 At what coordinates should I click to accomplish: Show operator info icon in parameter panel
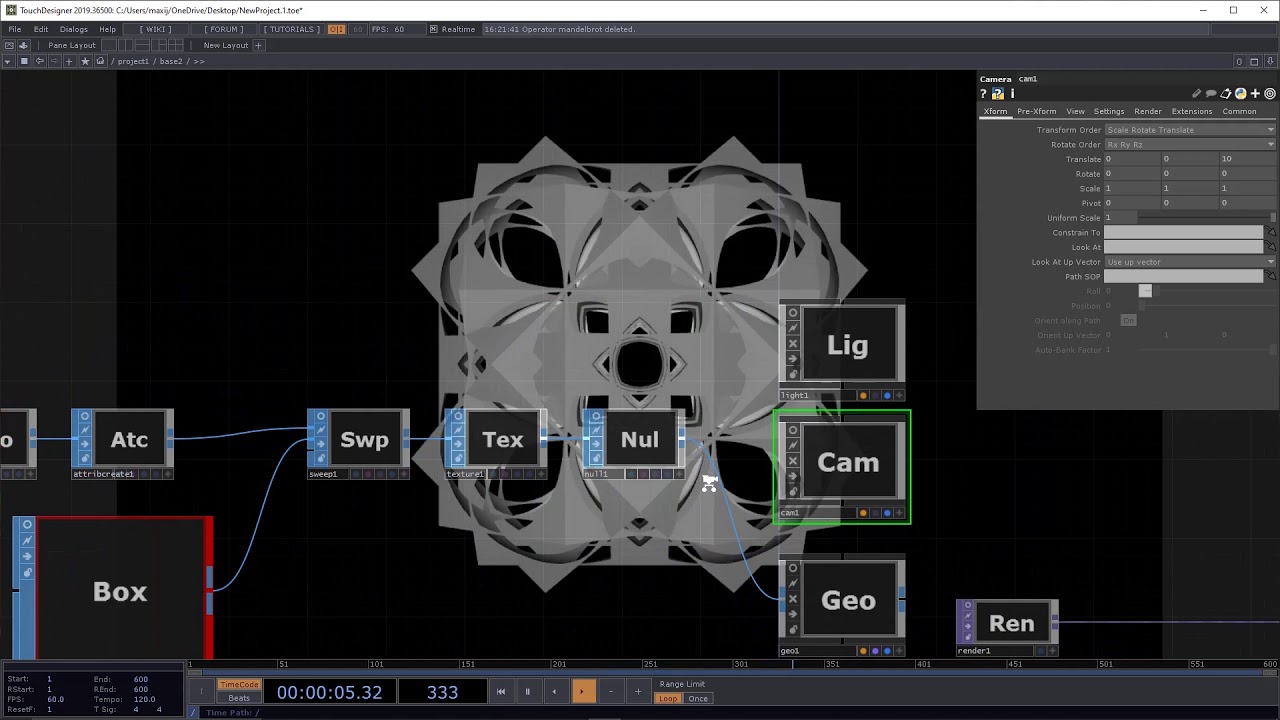click(x=1012, y=94)
